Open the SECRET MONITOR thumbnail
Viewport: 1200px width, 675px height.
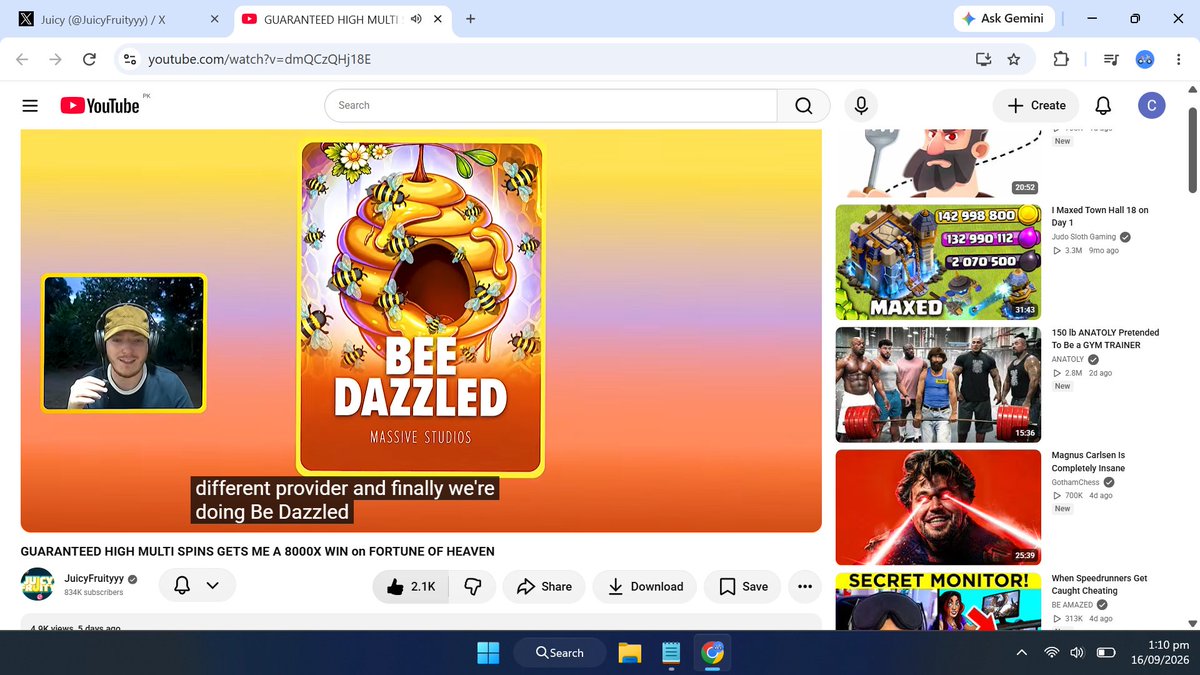point(938,601)
